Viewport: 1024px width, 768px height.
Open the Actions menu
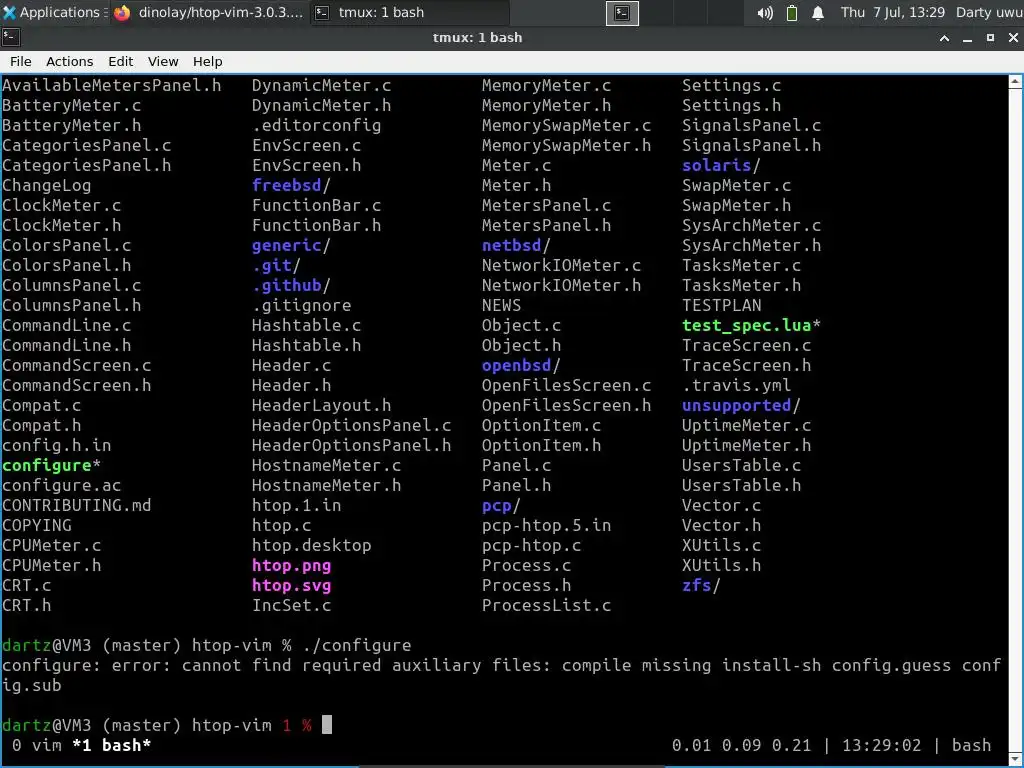(x=69, y=61)
